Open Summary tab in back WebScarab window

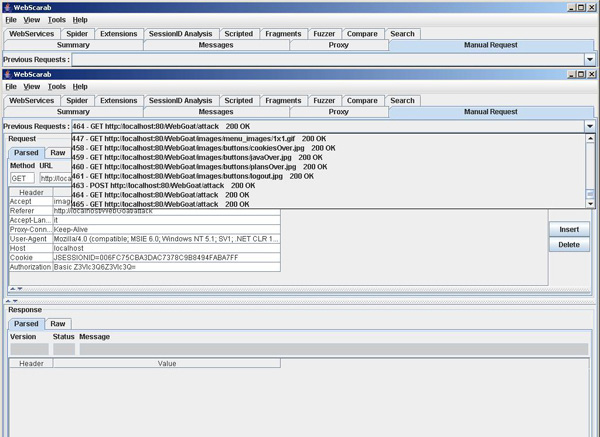tap(73, 45)
